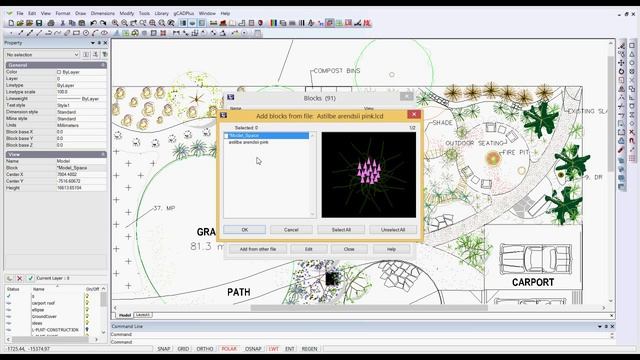Toggle SNAP in status bar
Image resolution: width=640 pixels, height=360 pixels.
[164, 349]
